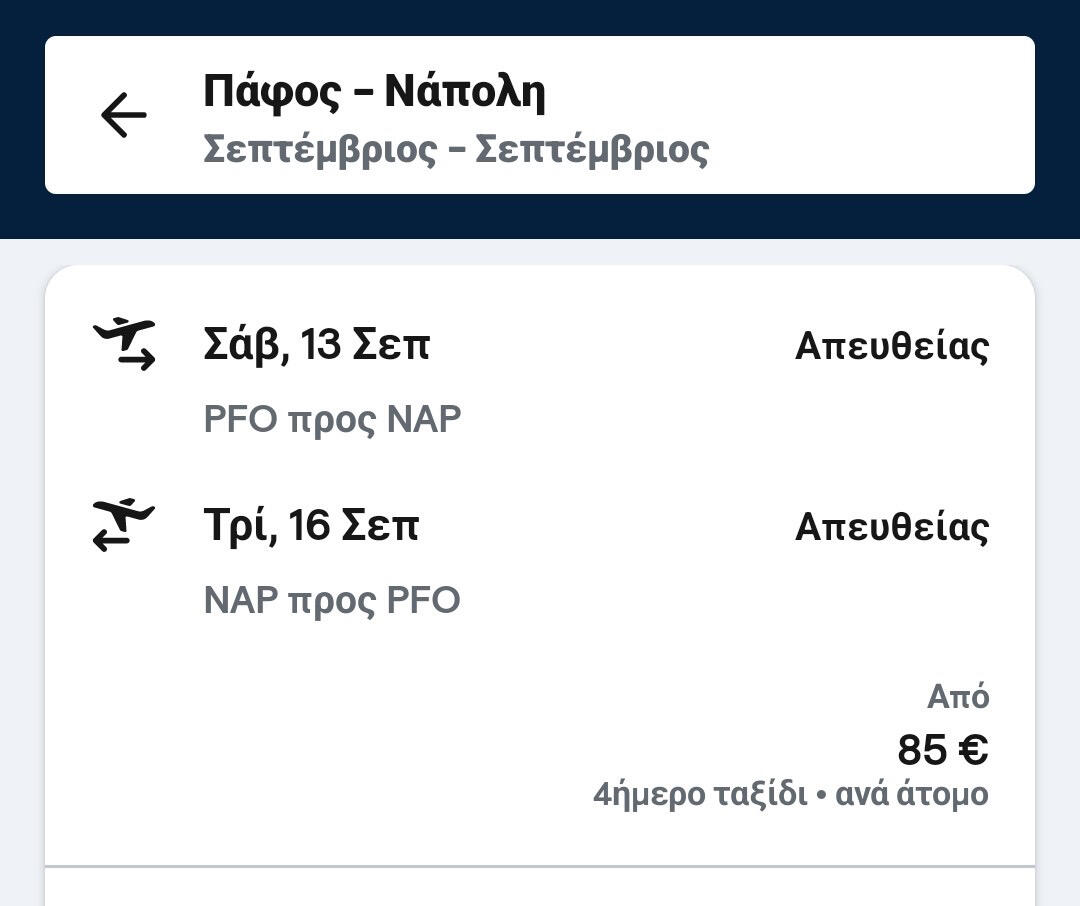Click the NAP προς PFO route text
The height and width of the screenshot is (906, 1080).
332,601
